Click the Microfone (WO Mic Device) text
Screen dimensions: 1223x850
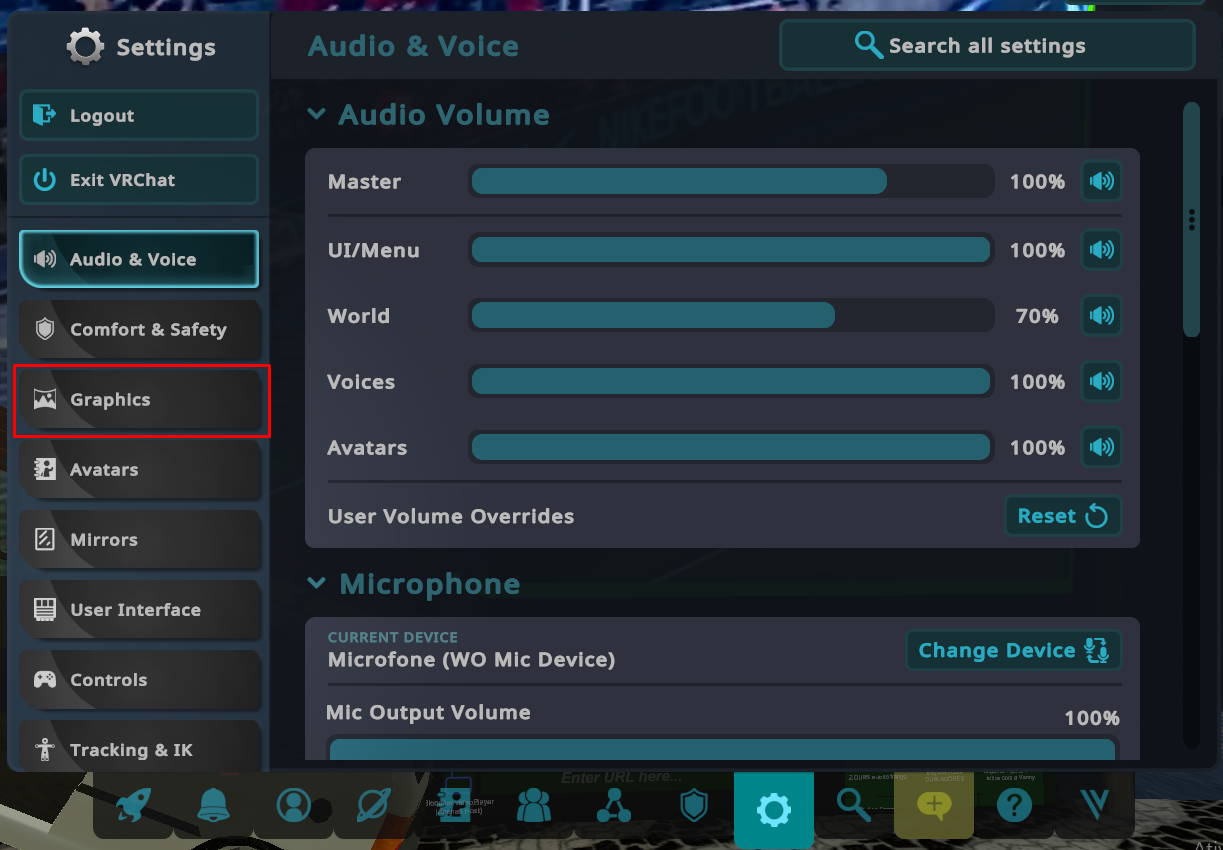point(471,660)
